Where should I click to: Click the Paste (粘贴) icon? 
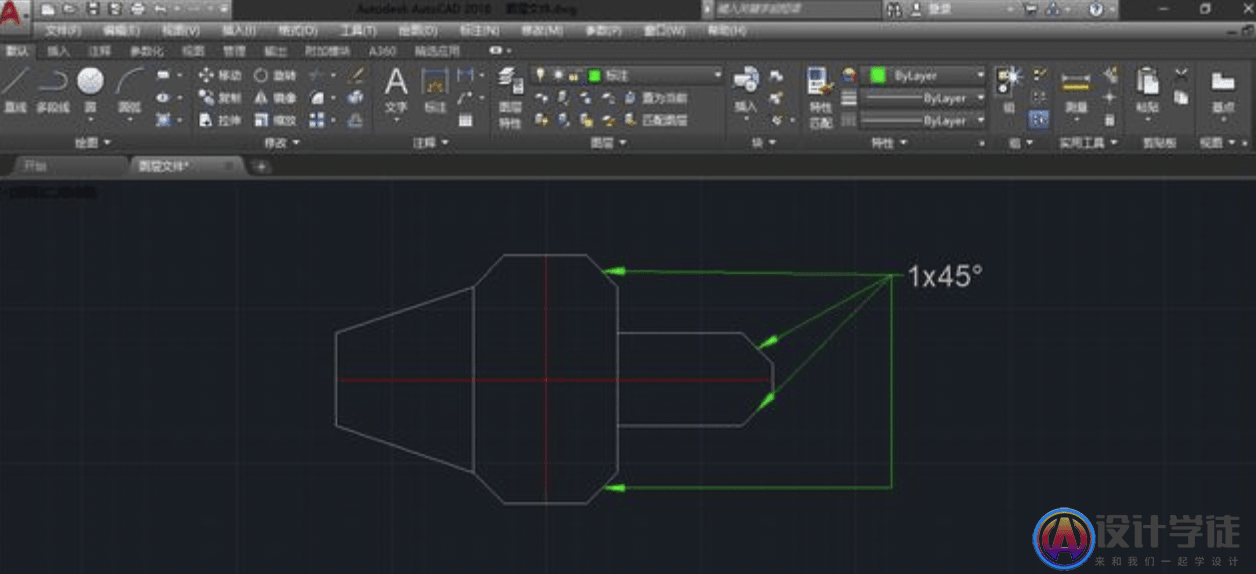pyautogui.click(x=1147, y=89)
